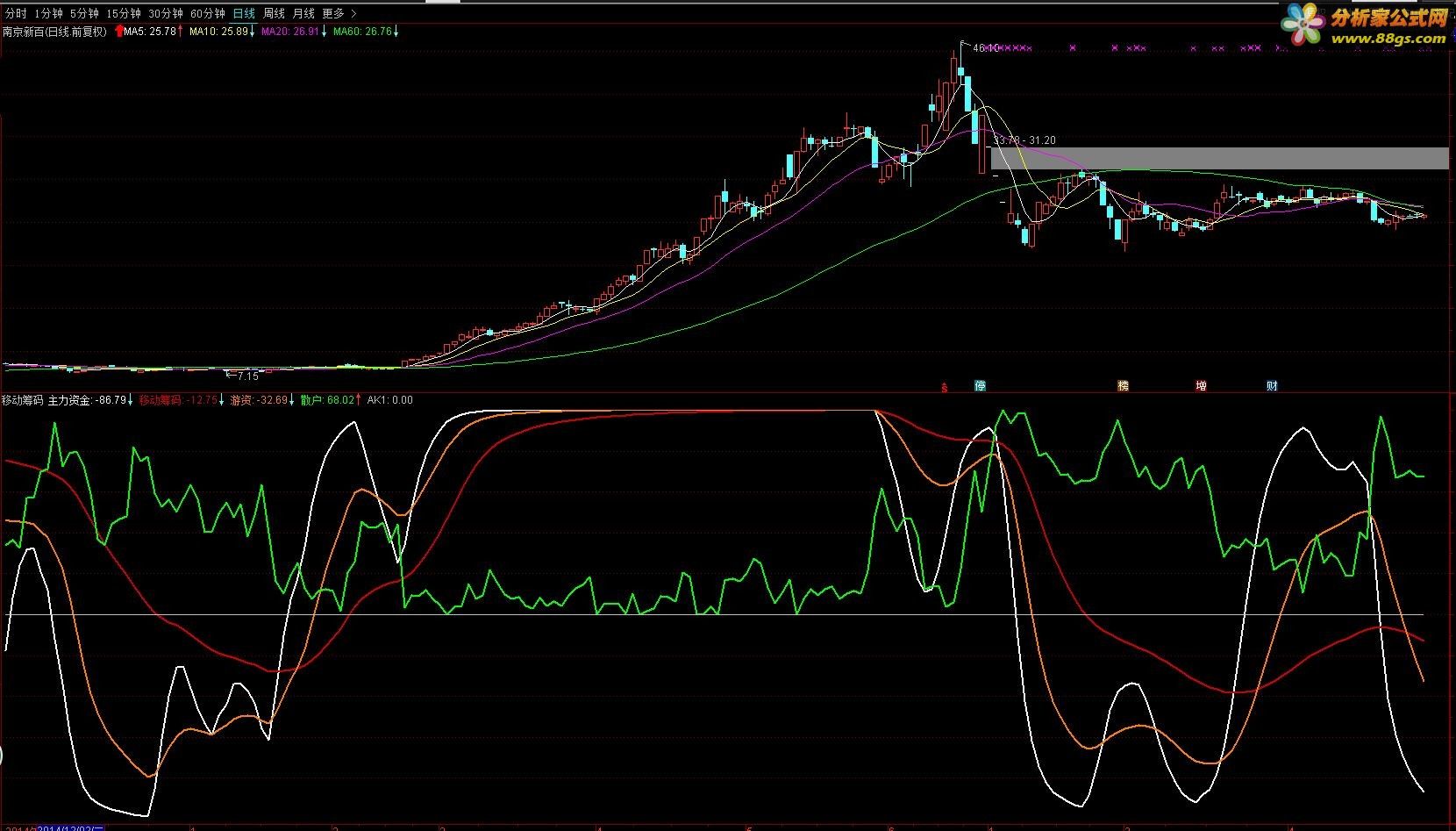Switch to the 日线 daily chart tab
The image size is (1456, 831).
(x=243, y=14)
